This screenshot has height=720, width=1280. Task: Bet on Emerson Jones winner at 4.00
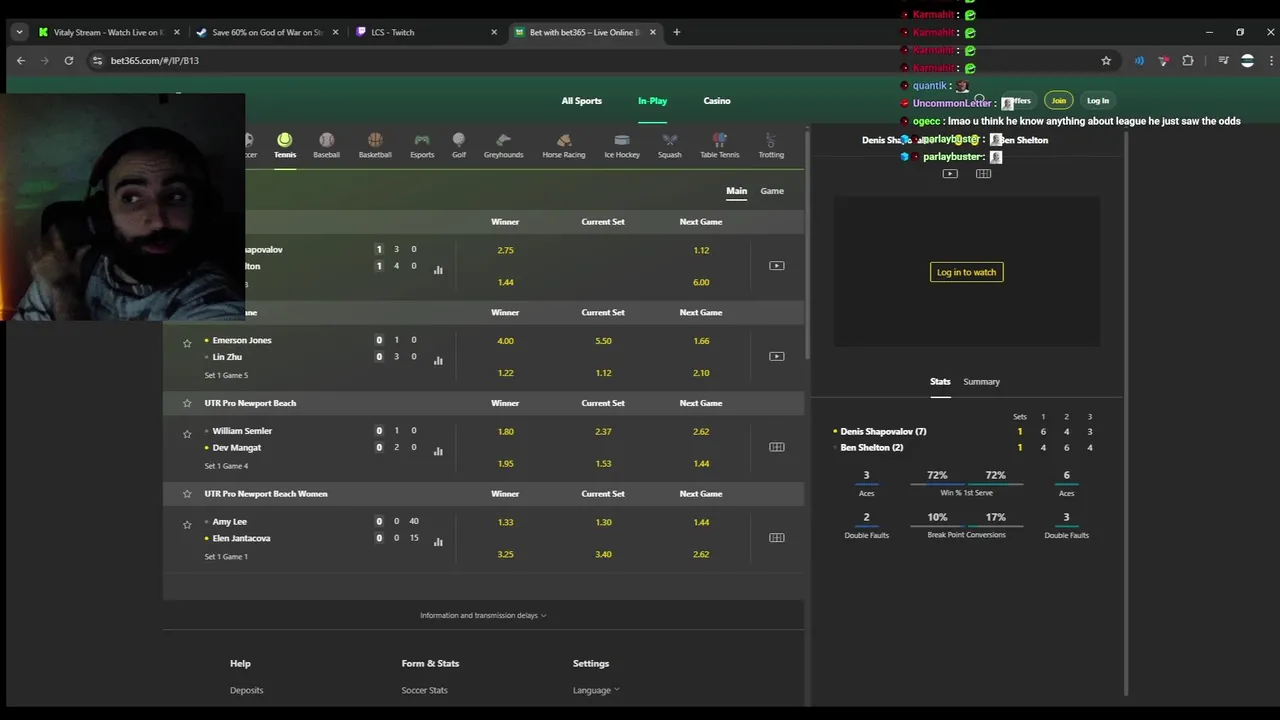point(505,341)
